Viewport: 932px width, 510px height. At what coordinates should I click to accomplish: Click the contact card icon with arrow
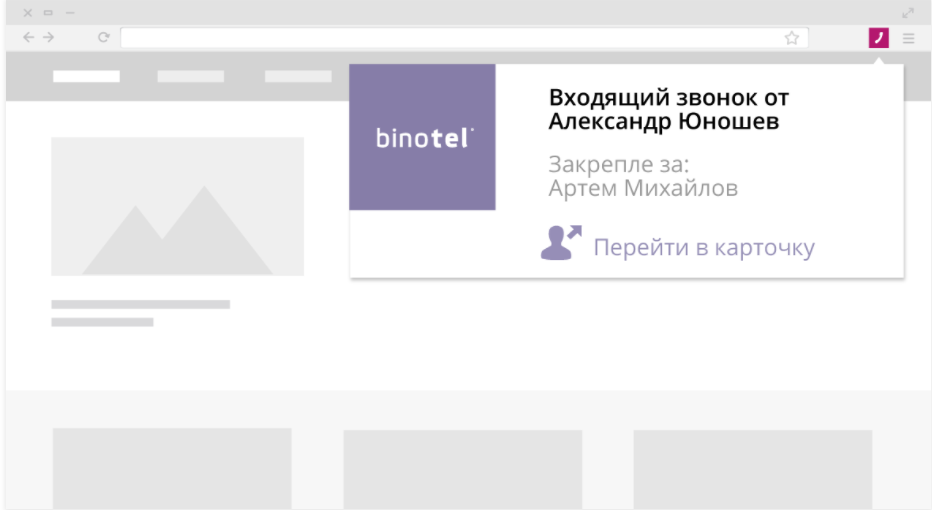pyautogui.click(x=561, y=243)
